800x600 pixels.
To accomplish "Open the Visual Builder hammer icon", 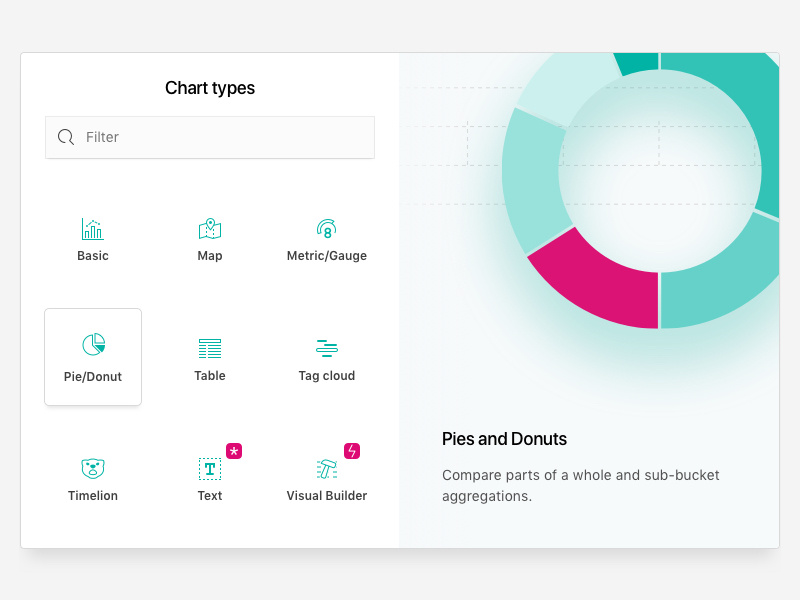I will coord(326,467).
